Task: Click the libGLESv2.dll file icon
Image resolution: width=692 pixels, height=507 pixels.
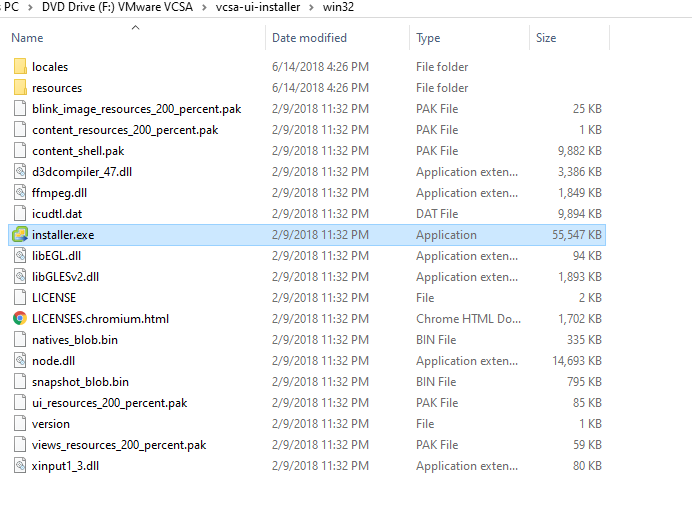Action: tap(20, 277)
